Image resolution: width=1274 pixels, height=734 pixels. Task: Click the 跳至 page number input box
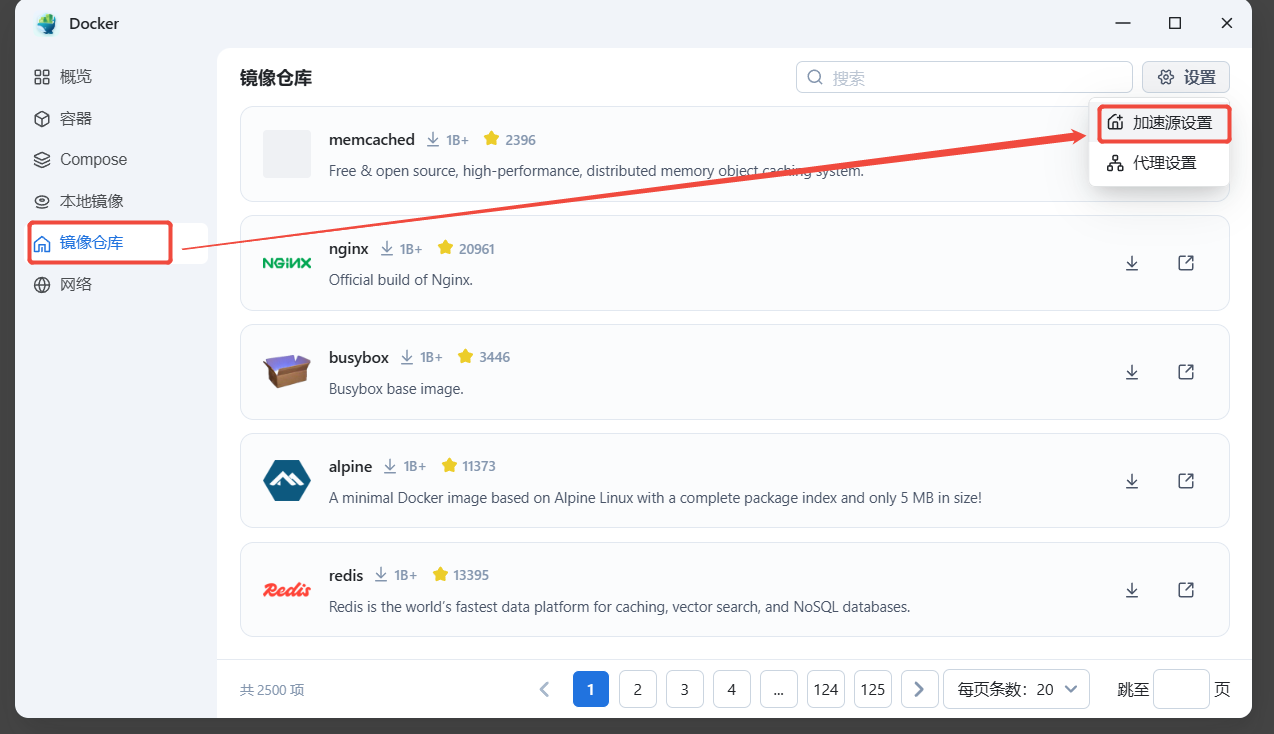(x=1181, y=689)
